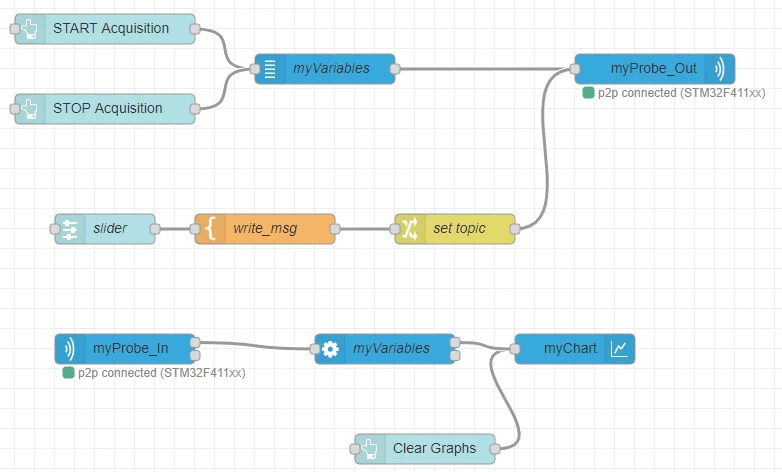This screenshot has width=782, height=472.
Task: Click the myChart input port
Action: 515,349
